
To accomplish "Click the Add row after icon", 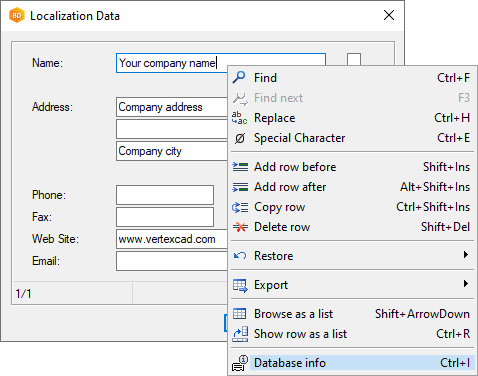I will [x=240, y=187].
